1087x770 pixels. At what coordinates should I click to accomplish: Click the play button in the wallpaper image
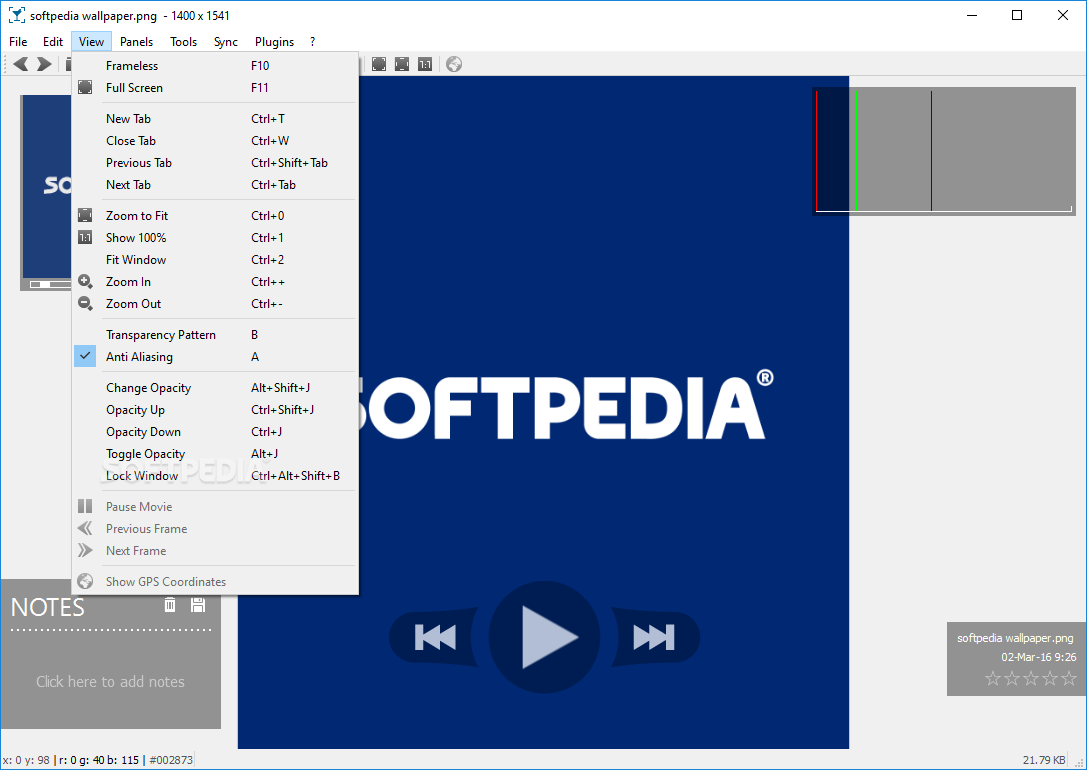(x=545, y=638)
